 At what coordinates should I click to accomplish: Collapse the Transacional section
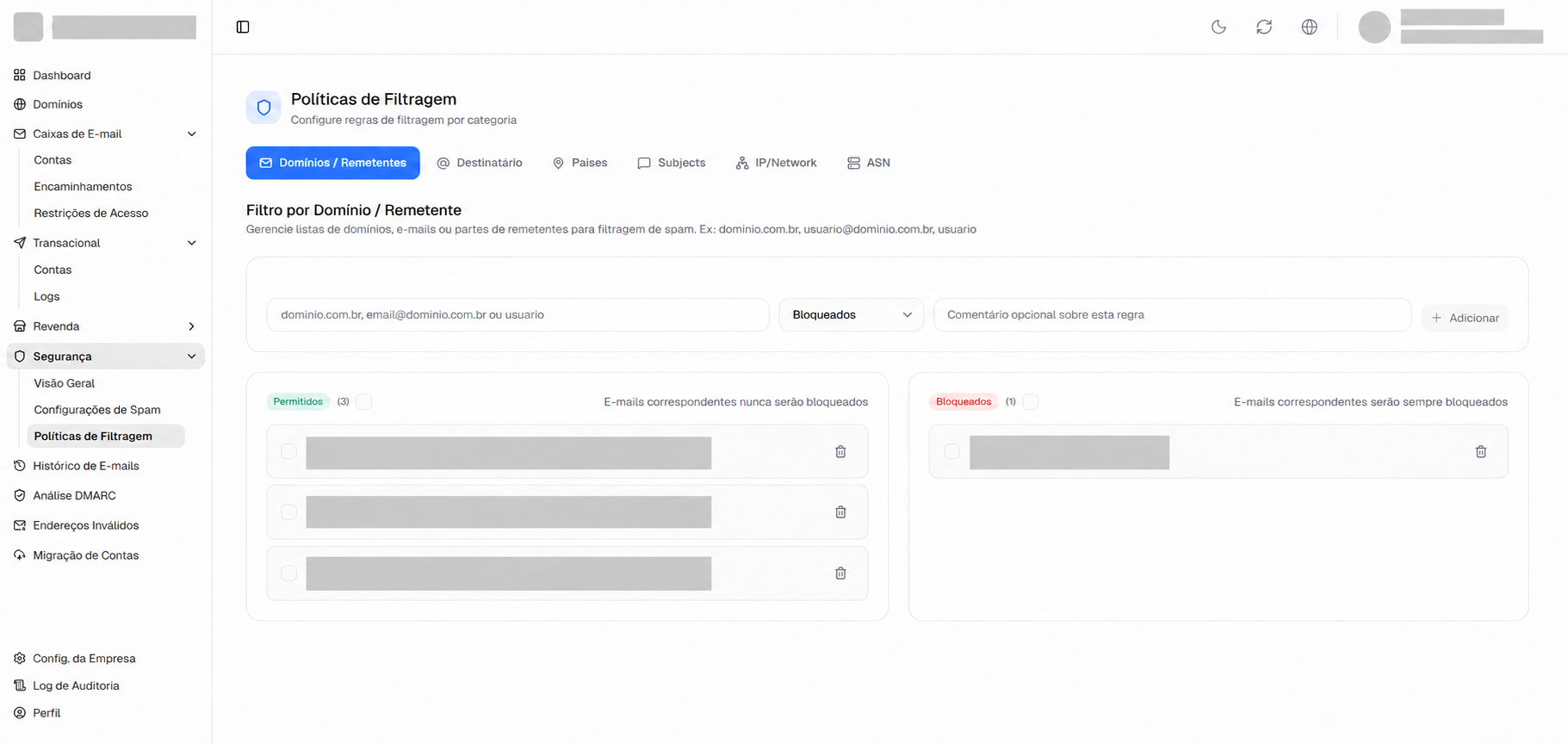click(192, 243)
